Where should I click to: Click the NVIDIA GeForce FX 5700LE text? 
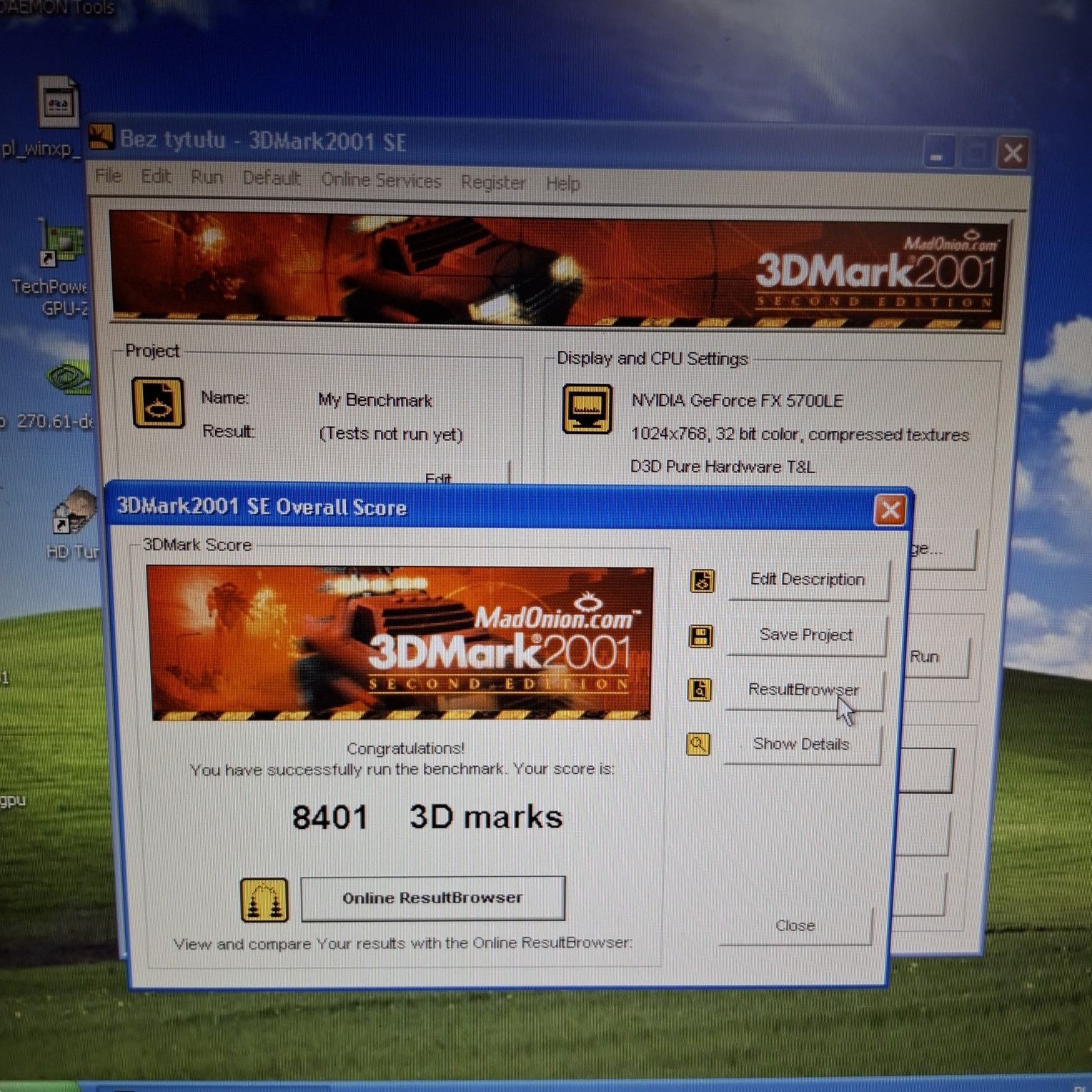[738, 400]
